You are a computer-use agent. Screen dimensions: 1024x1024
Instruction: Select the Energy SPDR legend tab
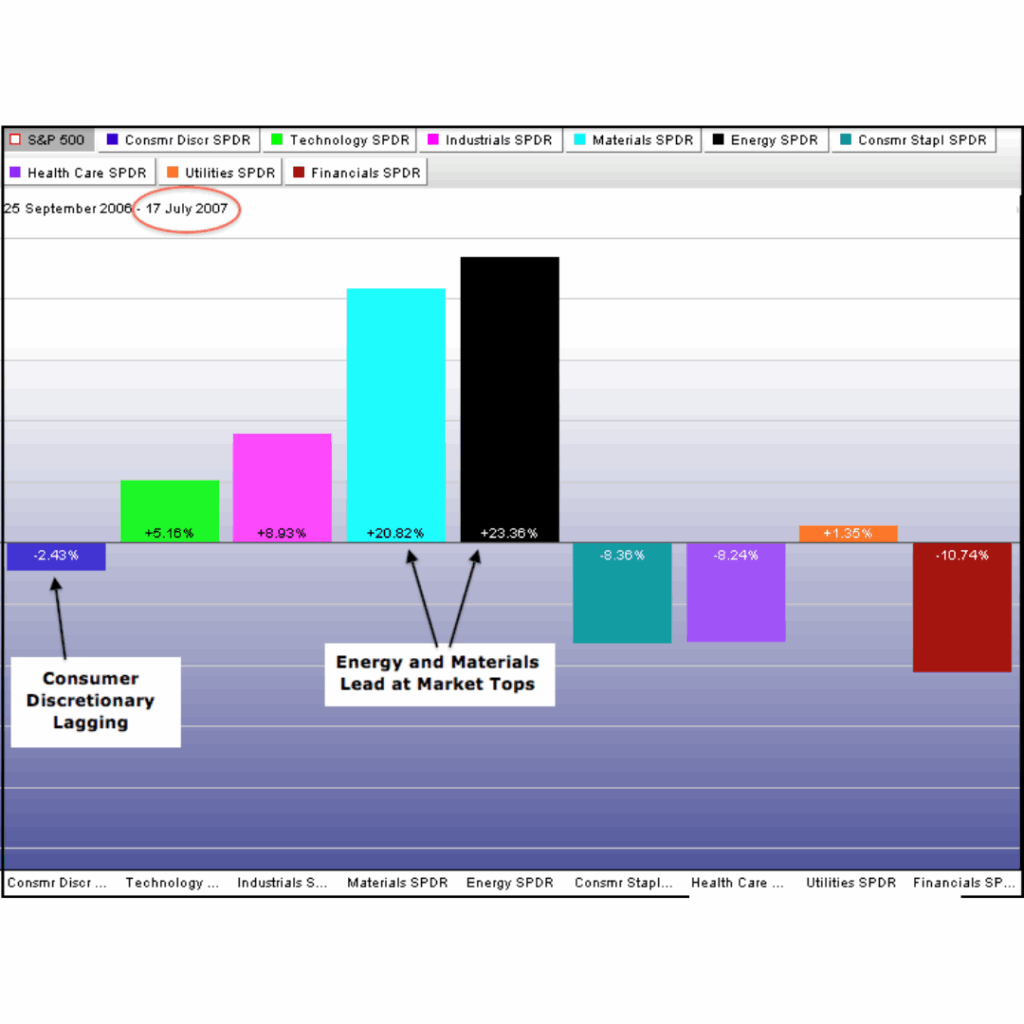[765, 140]
